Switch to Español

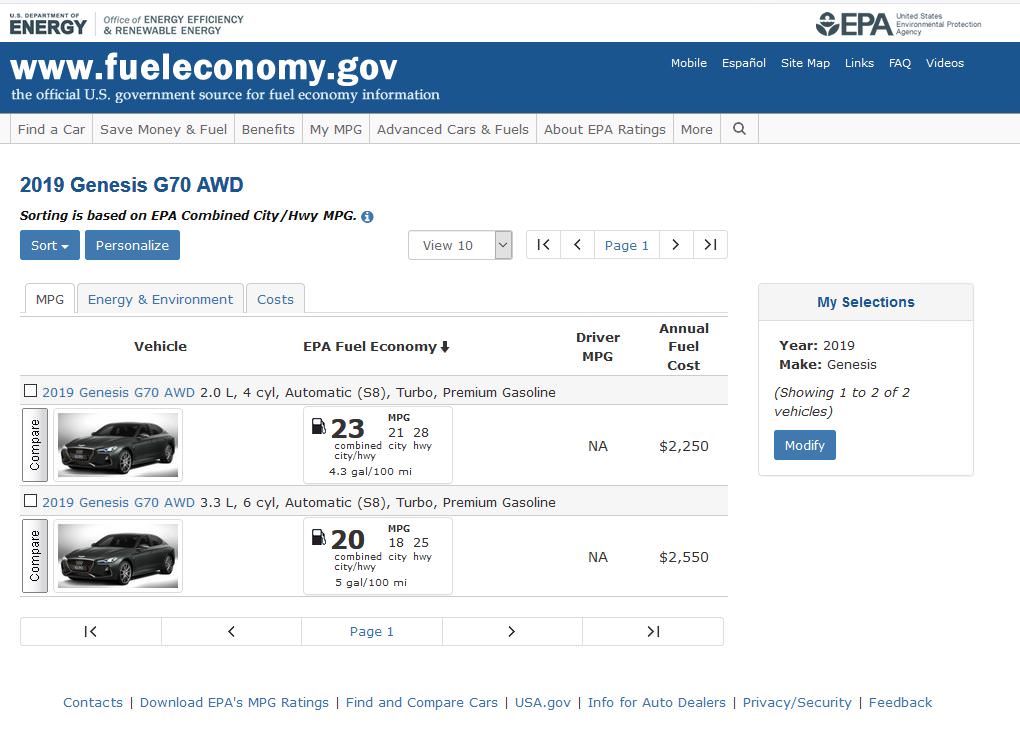[x=744, y=63]
